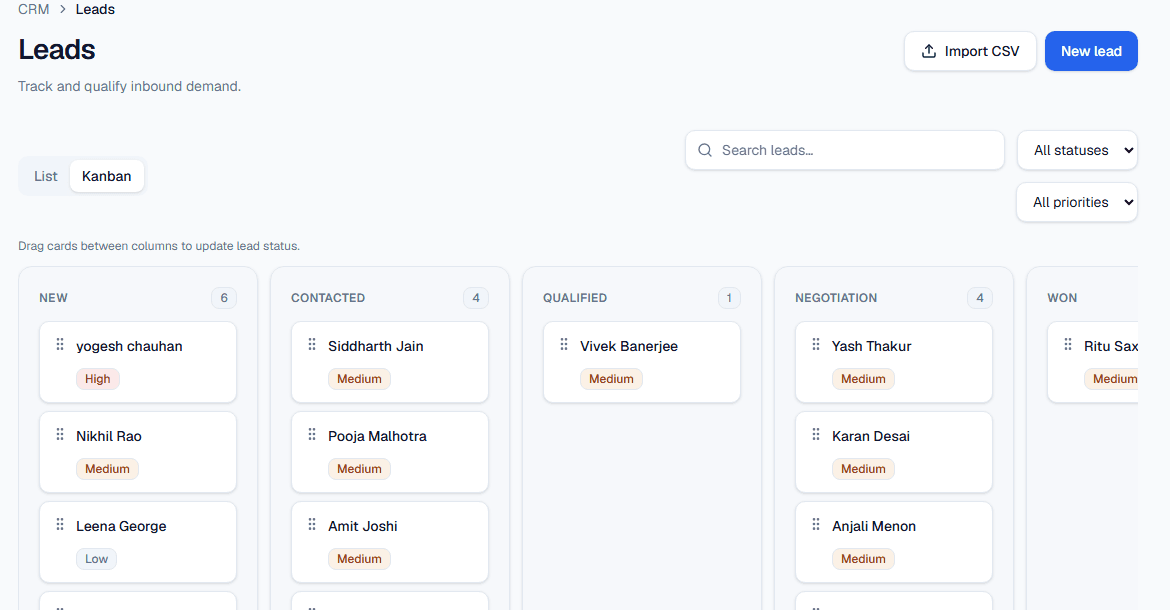Click the Import CSV button
The width and height of the screenshot is (1170, 610).
pyautogui.click(x=970, y=51)
